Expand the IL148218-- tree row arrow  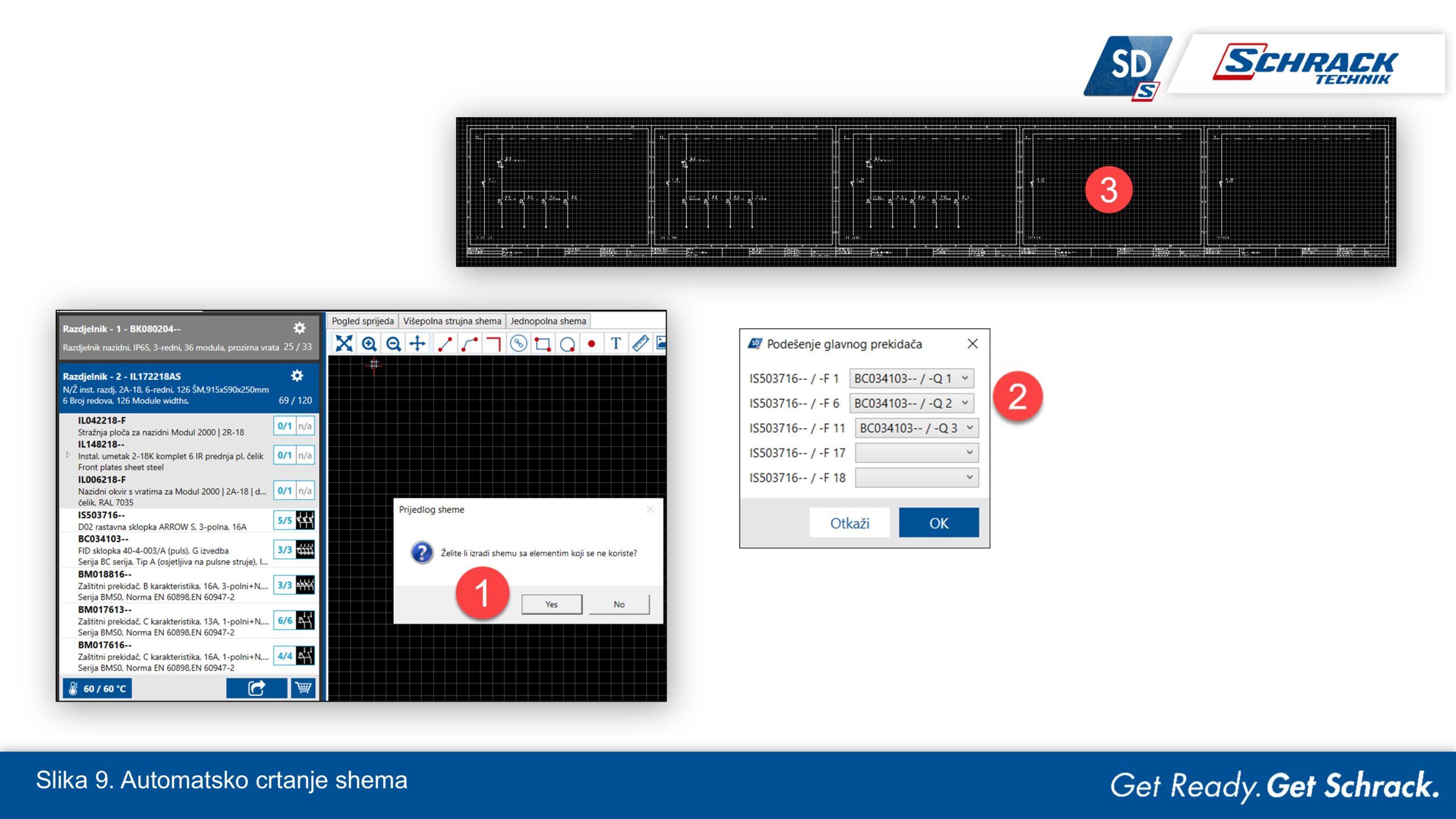68,455
